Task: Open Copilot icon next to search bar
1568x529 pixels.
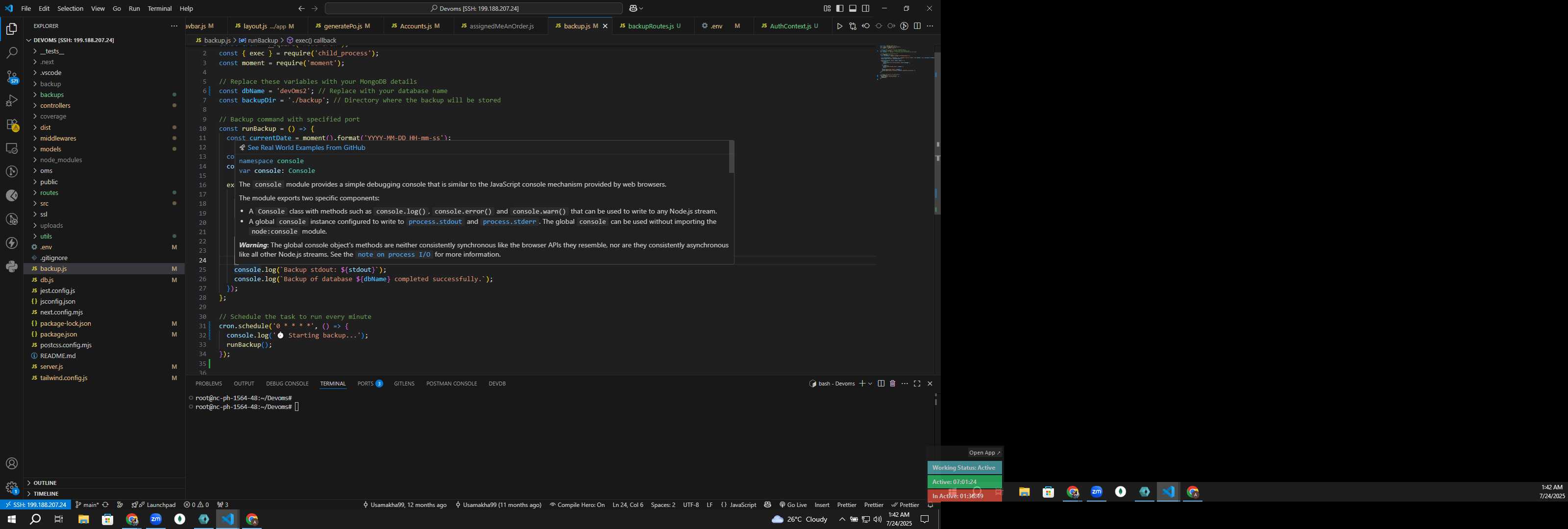Action: pyautogui.click(x=633, y=8)
